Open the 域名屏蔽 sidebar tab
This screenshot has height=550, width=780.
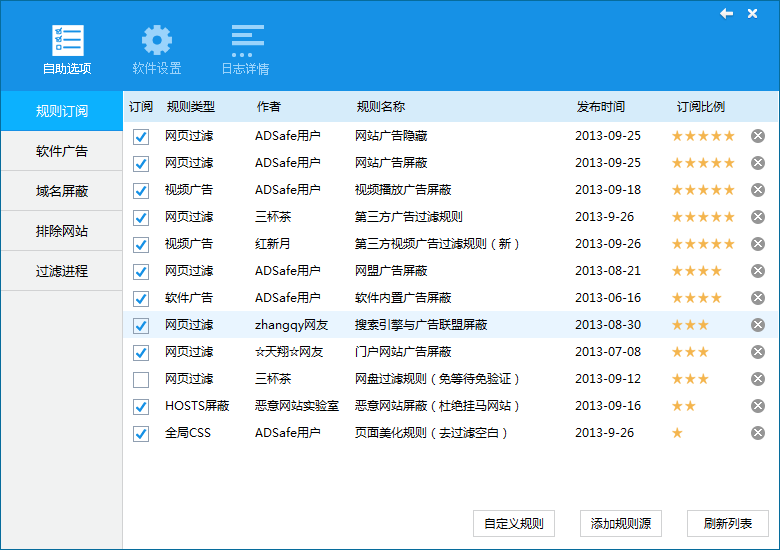(62, 191)
